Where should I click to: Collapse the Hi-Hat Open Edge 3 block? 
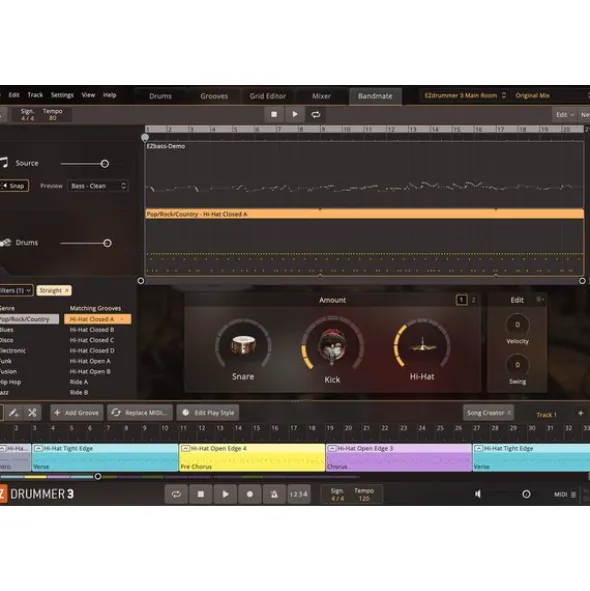point(331,449)
